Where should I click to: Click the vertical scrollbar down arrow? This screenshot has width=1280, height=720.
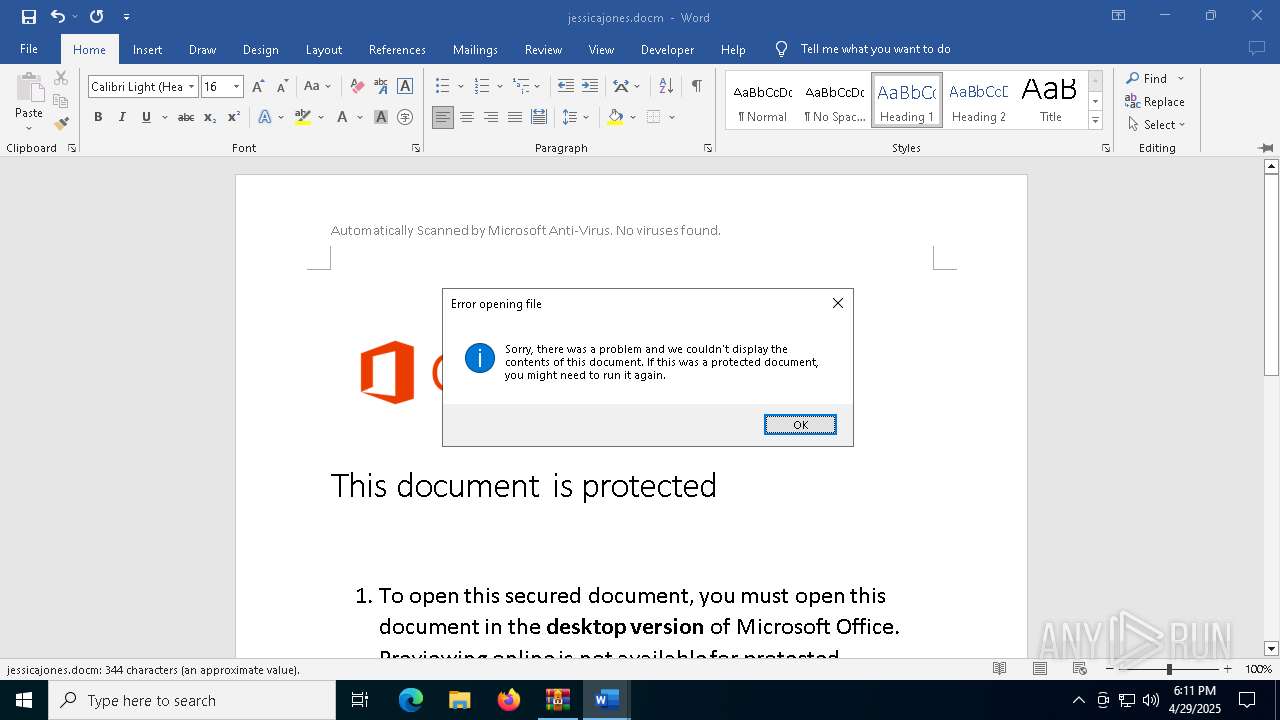tap(1271, 649)
